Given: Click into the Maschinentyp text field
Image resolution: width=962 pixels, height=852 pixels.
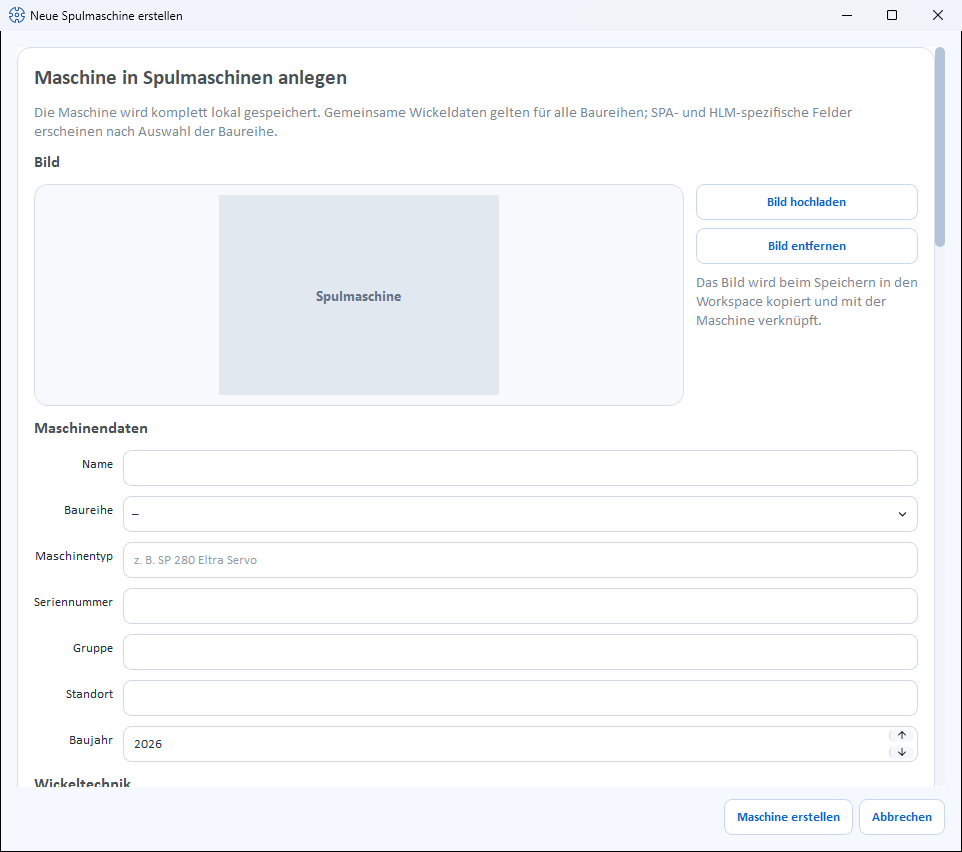Looking at the screenshot, I should pyautogui.click(x=520, y=560).
